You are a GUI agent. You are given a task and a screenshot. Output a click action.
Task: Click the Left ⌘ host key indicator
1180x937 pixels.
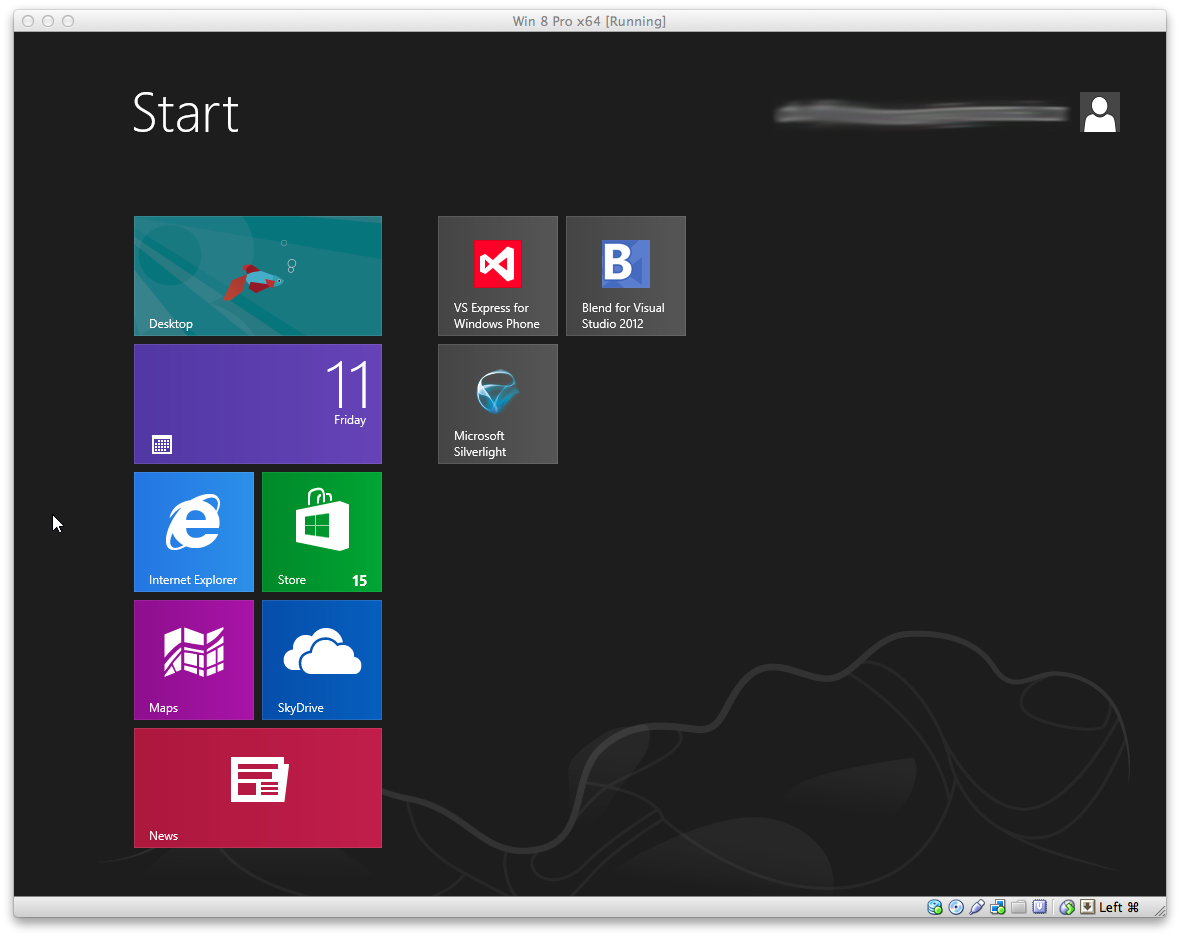tap(1119, 907)
